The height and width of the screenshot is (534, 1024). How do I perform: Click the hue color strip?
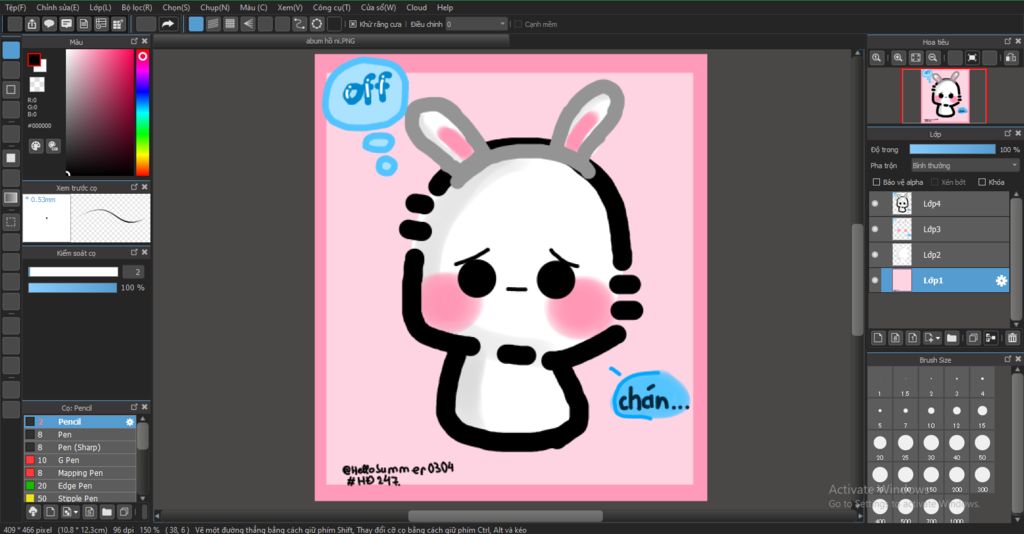[x=142, y=112]
